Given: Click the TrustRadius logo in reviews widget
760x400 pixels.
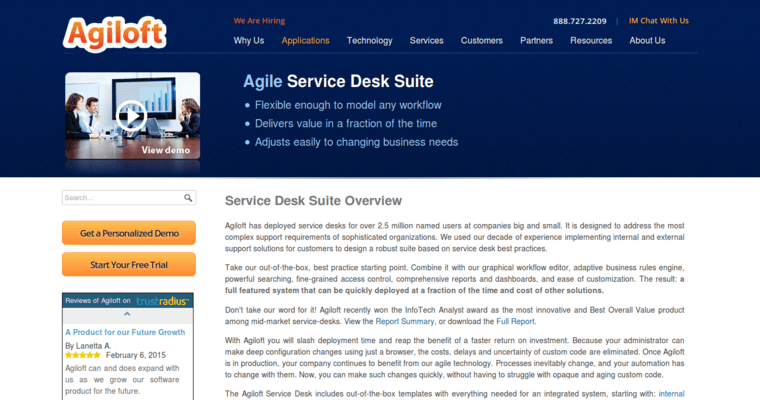Looking at the screenshot, I should point(164,300).
